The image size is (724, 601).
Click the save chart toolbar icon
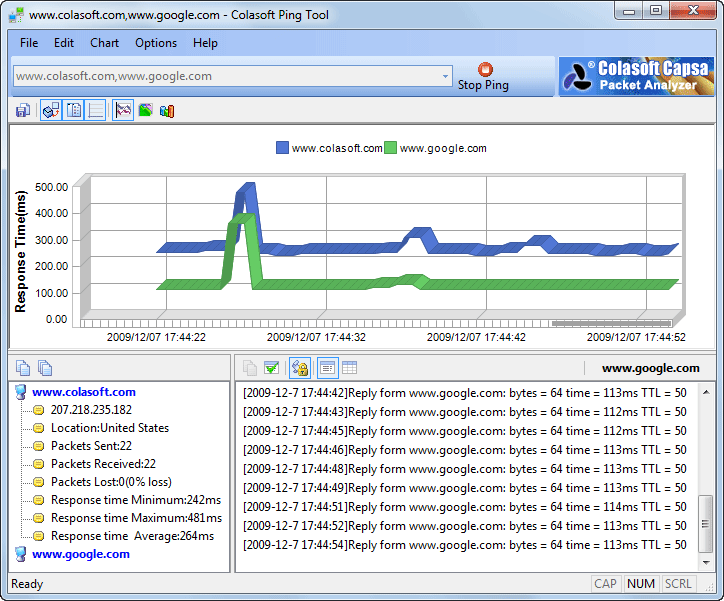(x=23, y=111)
